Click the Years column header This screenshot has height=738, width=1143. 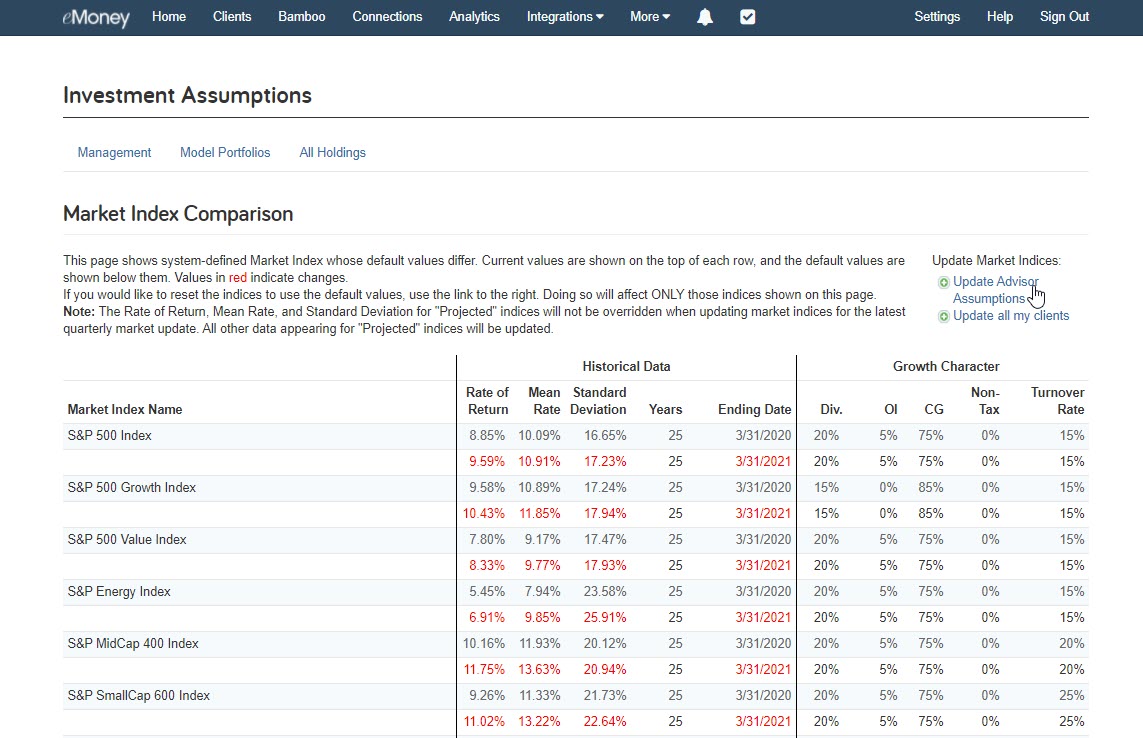[666, 410]
